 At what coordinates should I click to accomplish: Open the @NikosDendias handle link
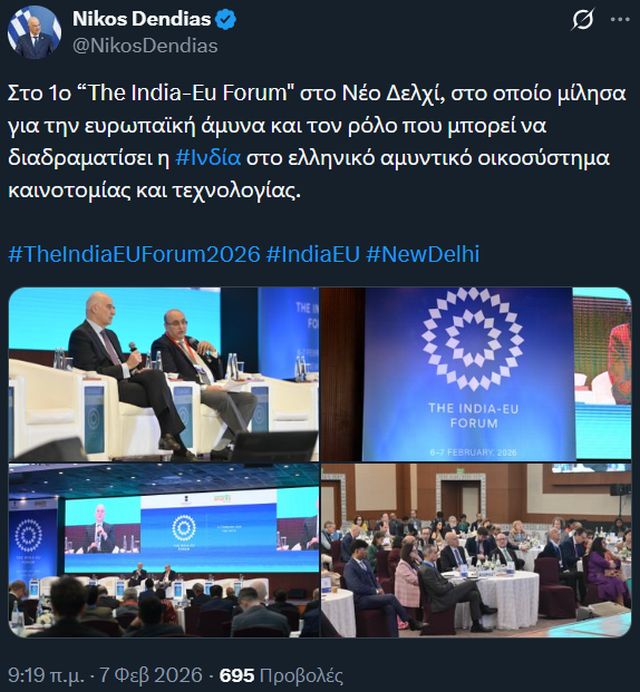(145, 46)
